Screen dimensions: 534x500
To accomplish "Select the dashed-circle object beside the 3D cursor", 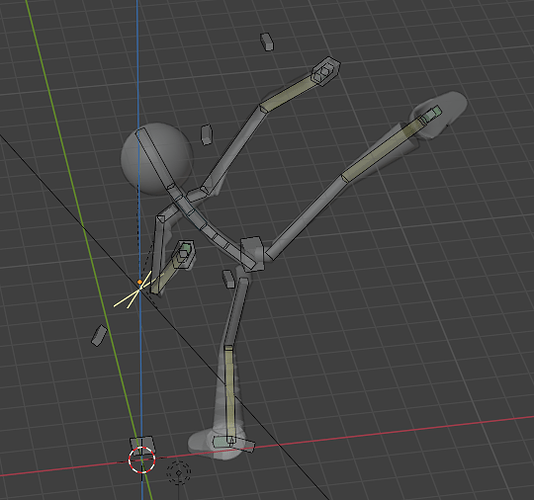I will coord(178,472).
